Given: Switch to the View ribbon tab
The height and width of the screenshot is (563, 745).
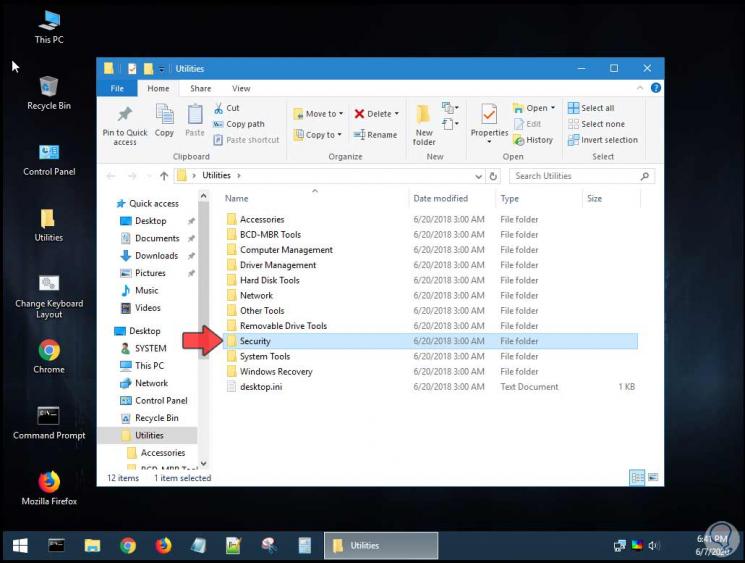Looking at the screenshot, I should coord(241,89).
